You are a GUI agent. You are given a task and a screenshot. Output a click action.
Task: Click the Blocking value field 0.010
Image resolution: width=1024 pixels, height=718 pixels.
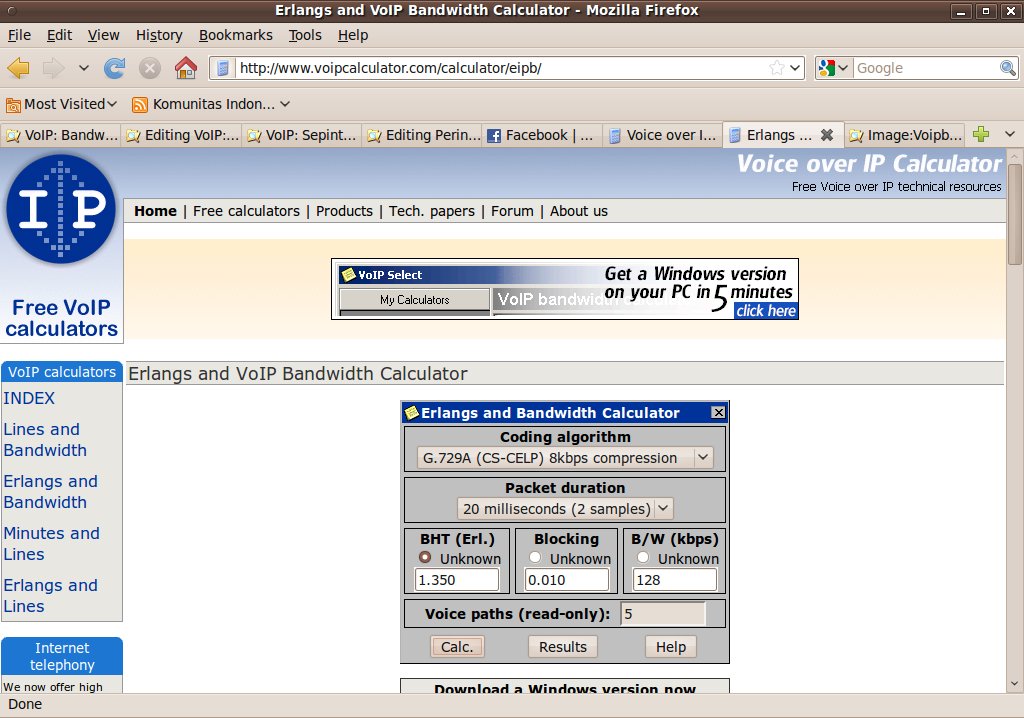[x=566, y=579]
